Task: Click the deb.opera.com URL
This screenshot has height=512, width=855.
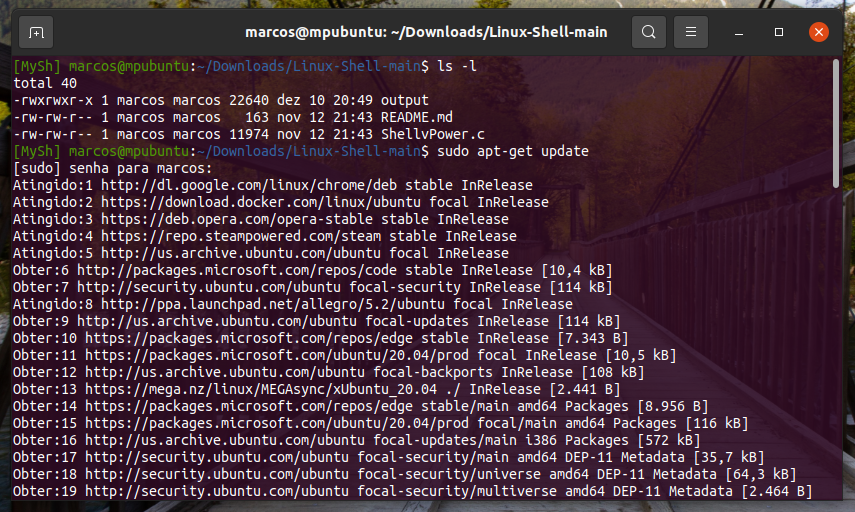Action: click(237, 219)
